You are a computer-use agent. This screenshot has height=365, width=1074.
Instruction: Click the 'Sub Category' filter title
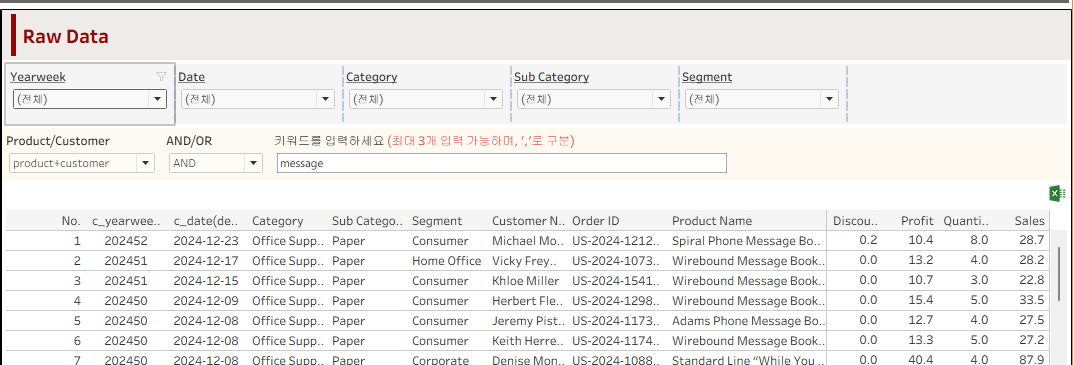tap(551, 77)
